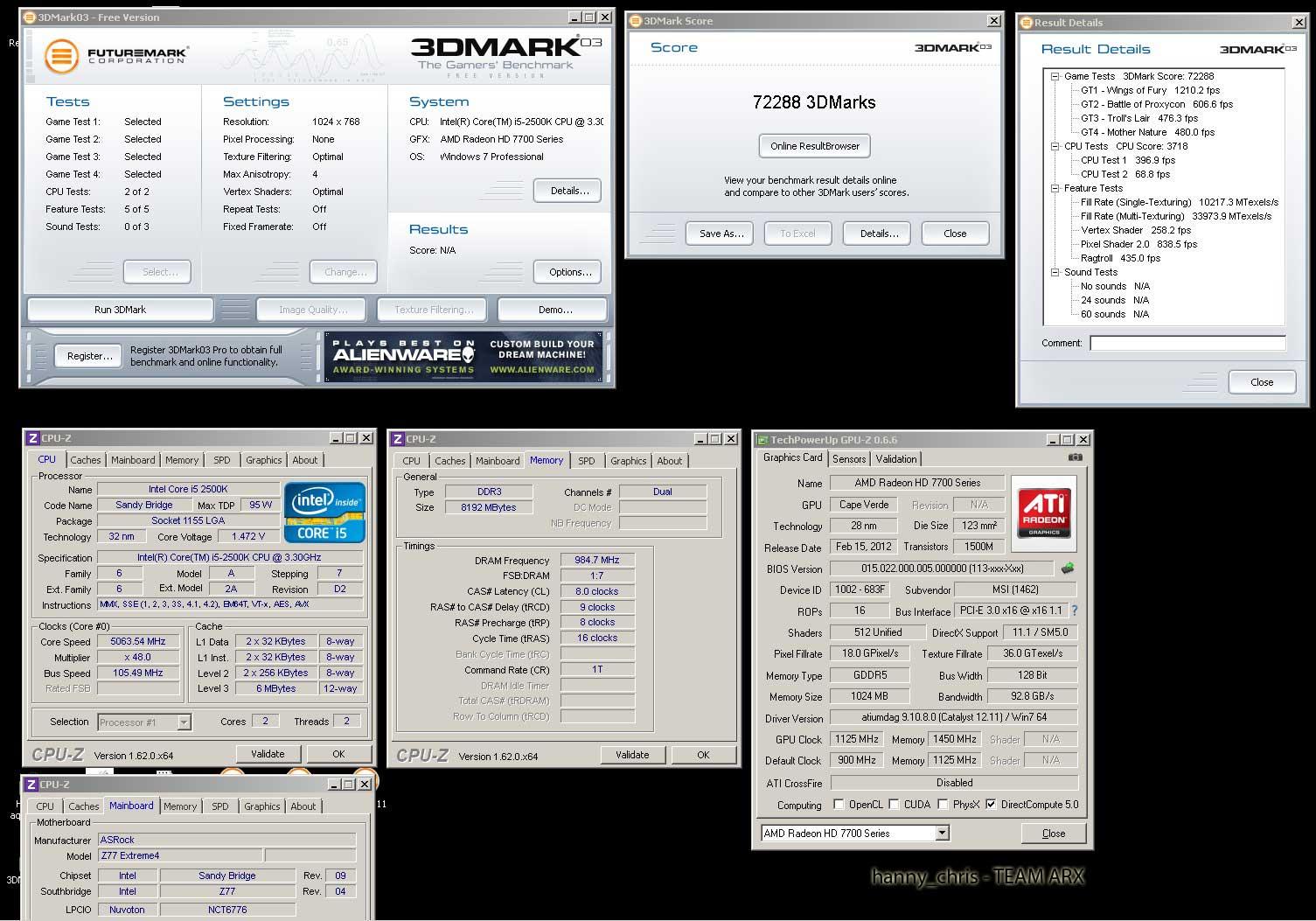Click the Core Speed value 5063.54 MHz

coord(138,641)
